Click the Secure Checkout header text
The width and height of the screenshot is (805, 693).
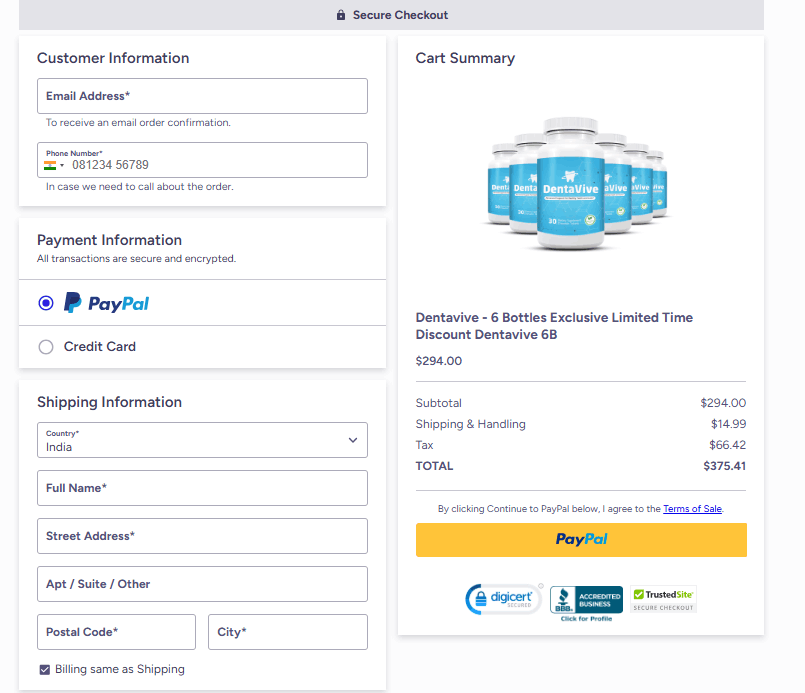pos(400,15)
